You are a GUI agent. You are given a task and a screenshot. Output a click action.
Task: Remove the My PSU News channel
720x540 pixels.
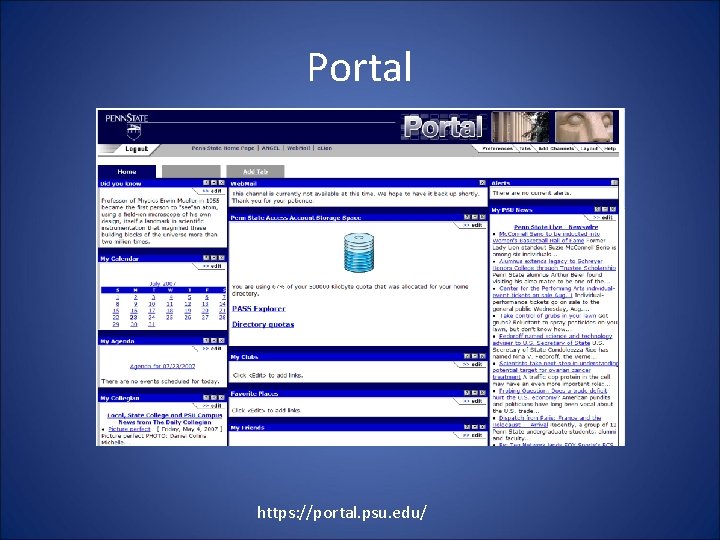point(613,209)
